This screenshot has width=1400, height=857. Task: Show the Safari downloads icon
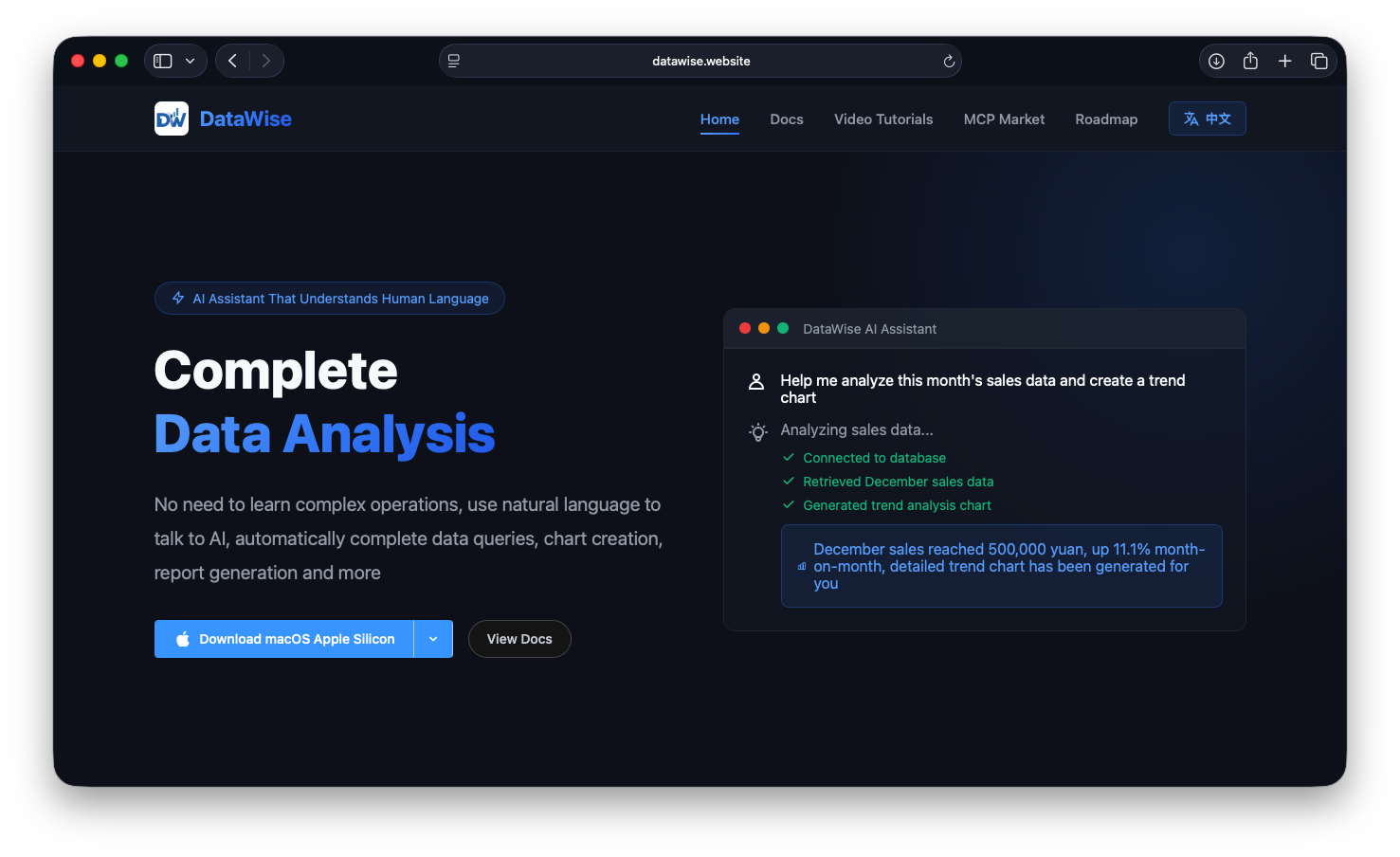pos(1216,61)
